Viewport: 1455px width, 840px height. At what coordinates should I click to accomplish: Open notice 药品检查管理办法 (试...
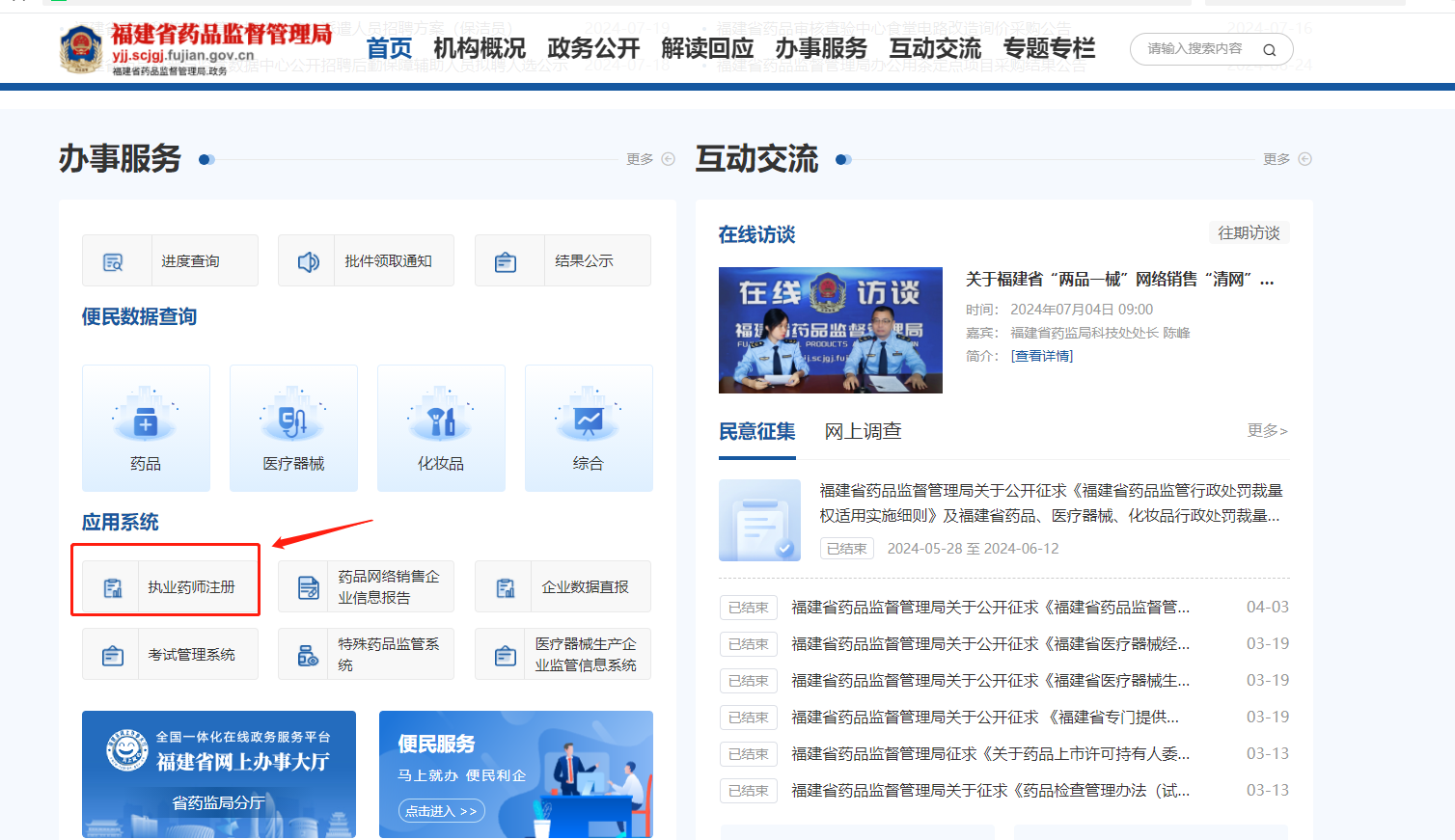pyautogui.click(x=990, y=791)
